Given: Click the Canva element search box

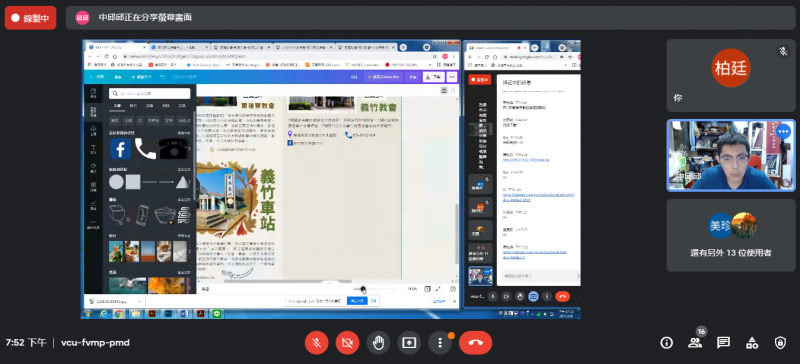Looking at the screenshot, I should point(150,93).
